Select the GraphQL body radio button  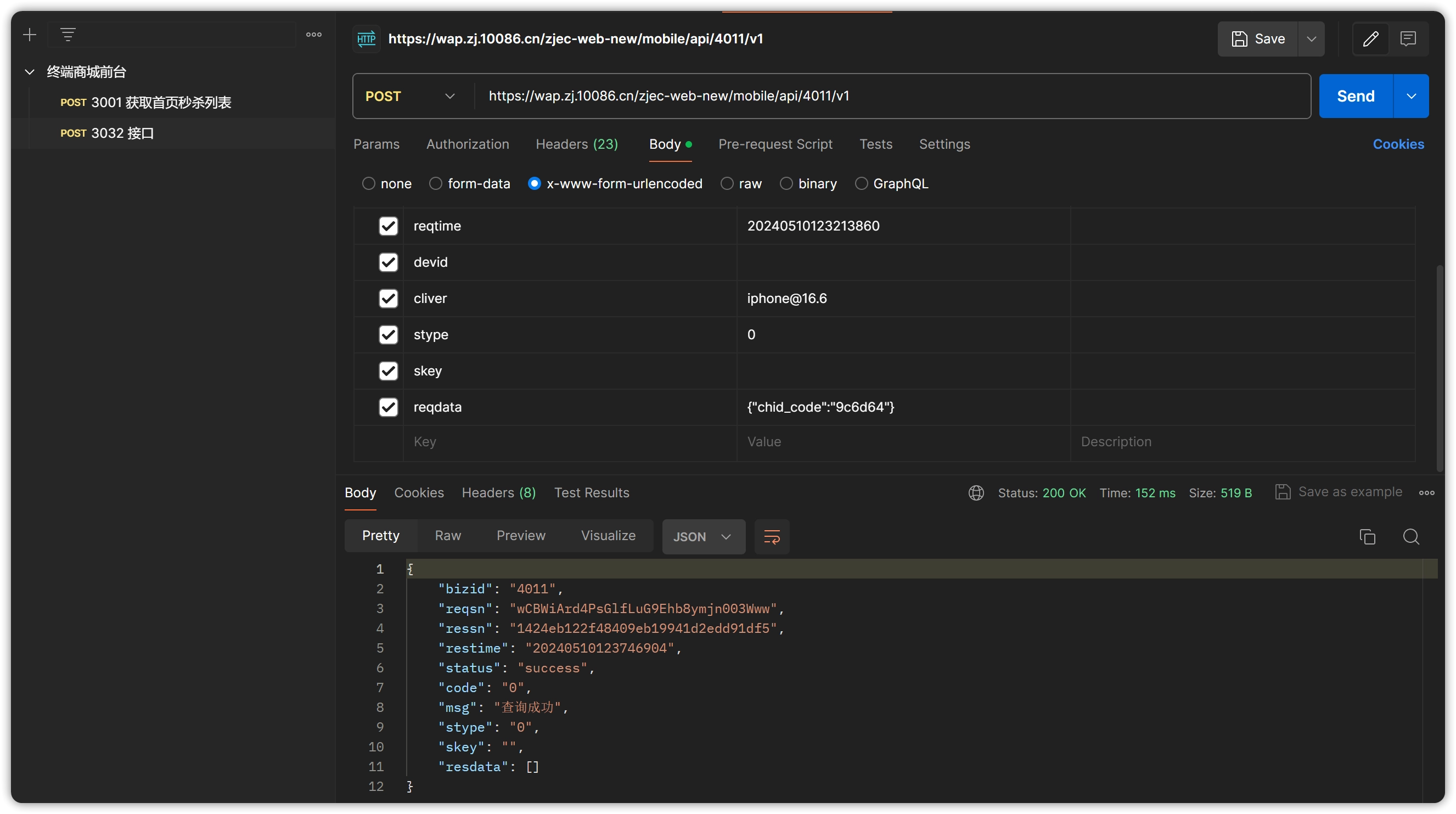point(861,184)
